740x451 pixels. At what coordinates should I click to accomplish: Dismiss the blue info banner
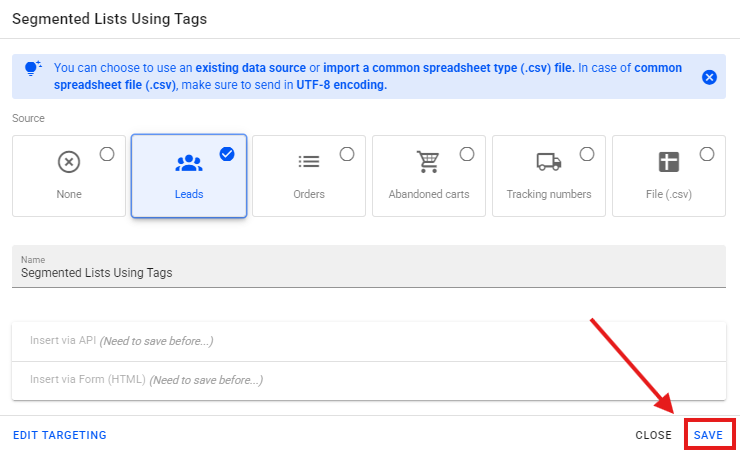coord(709,77)
